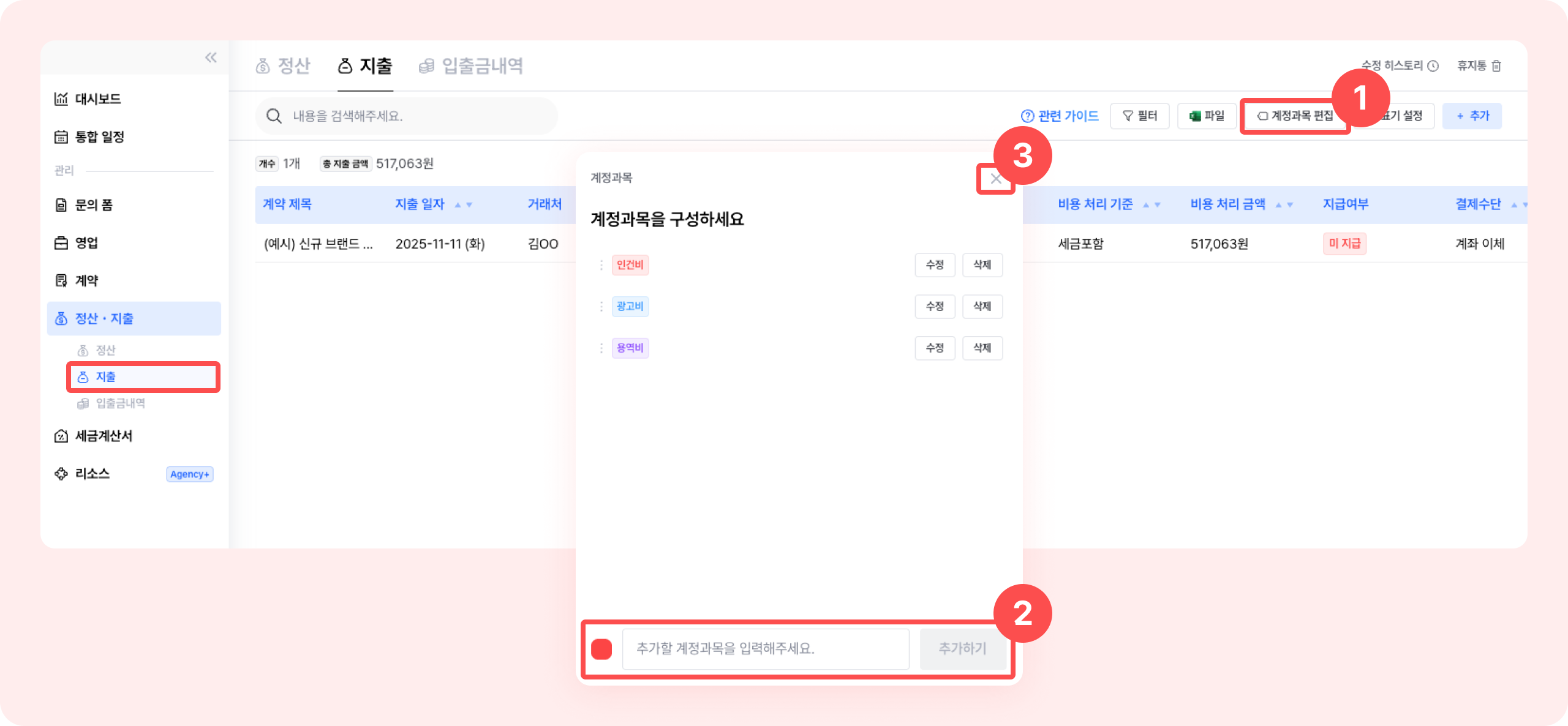
Task: Focus the 추가할 계정과목 input field
Action: 765,649
